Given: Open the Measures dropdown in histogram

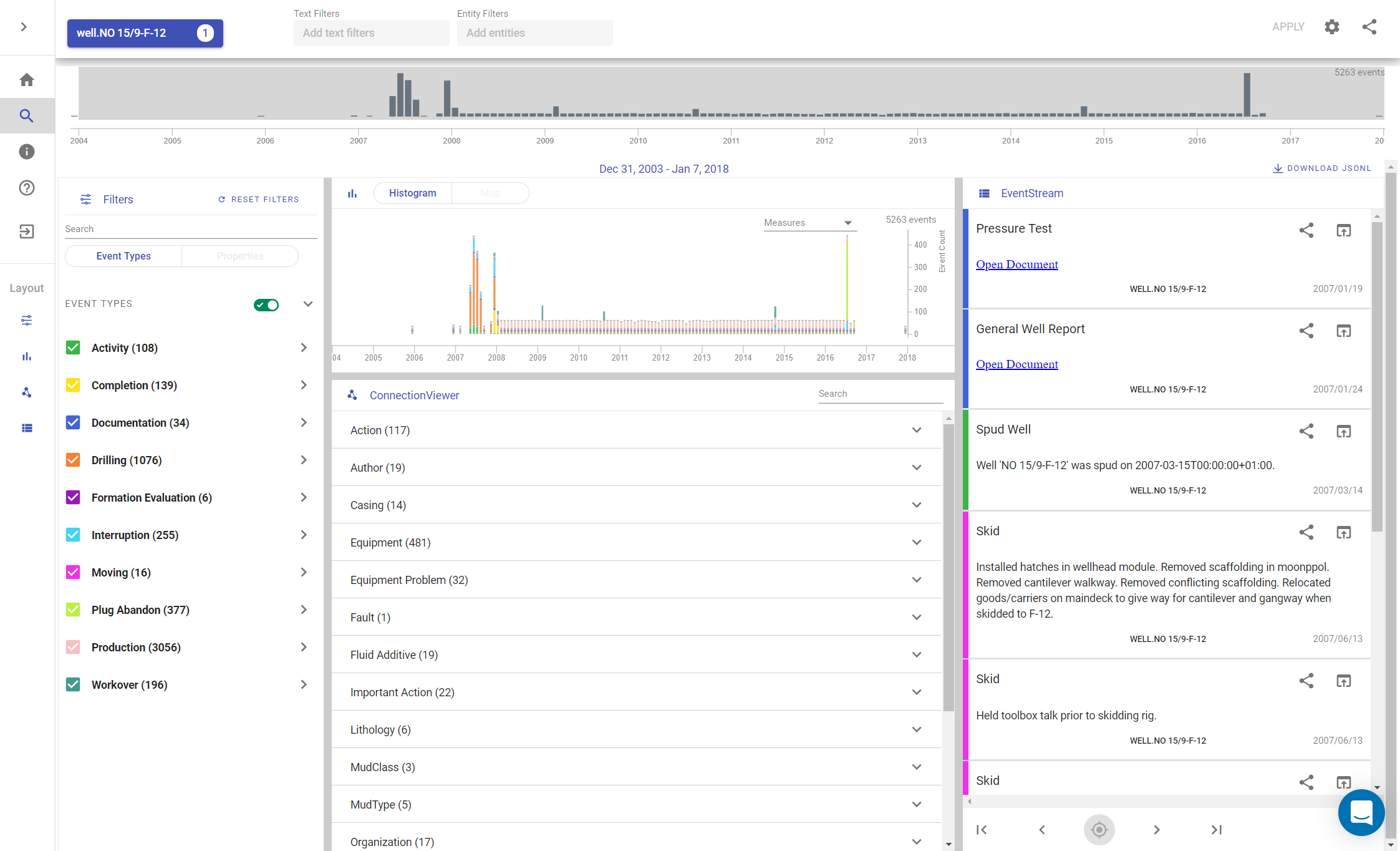Looking at the screenshot, I should [810, 223].
